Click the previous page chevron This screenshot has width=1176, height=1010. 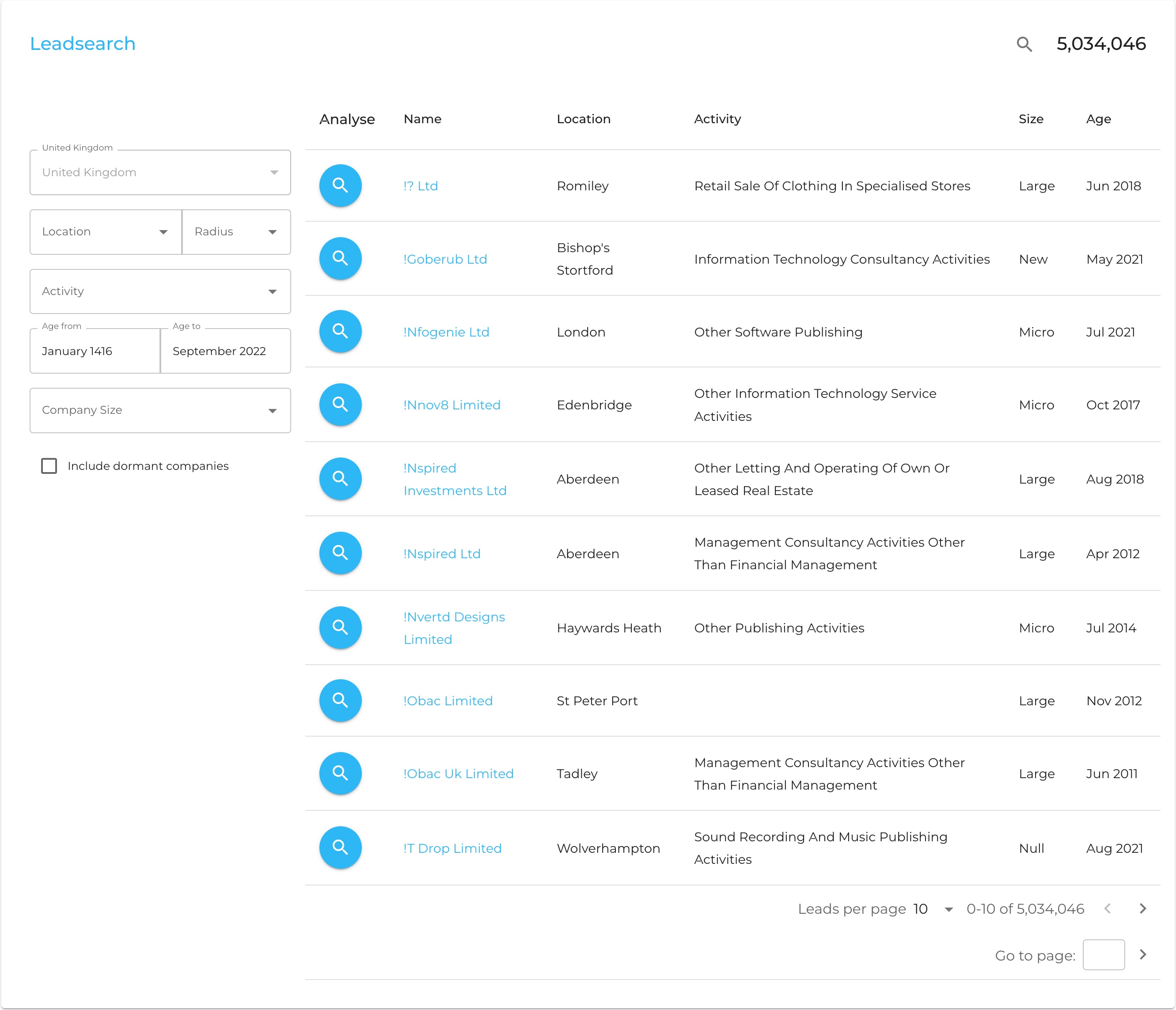pyautogui.click(x=1108, y=908)
